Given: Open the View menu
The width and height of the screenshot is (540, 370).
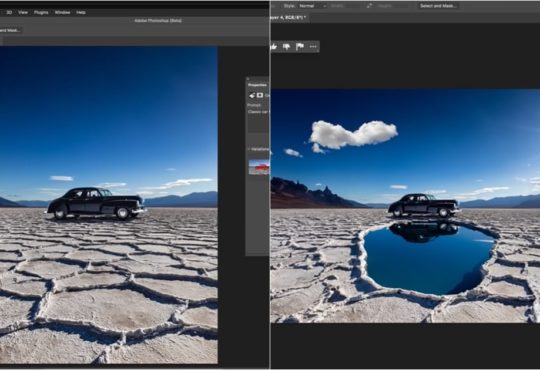Looking at the screenshot, I should click(x=23, y=12).
